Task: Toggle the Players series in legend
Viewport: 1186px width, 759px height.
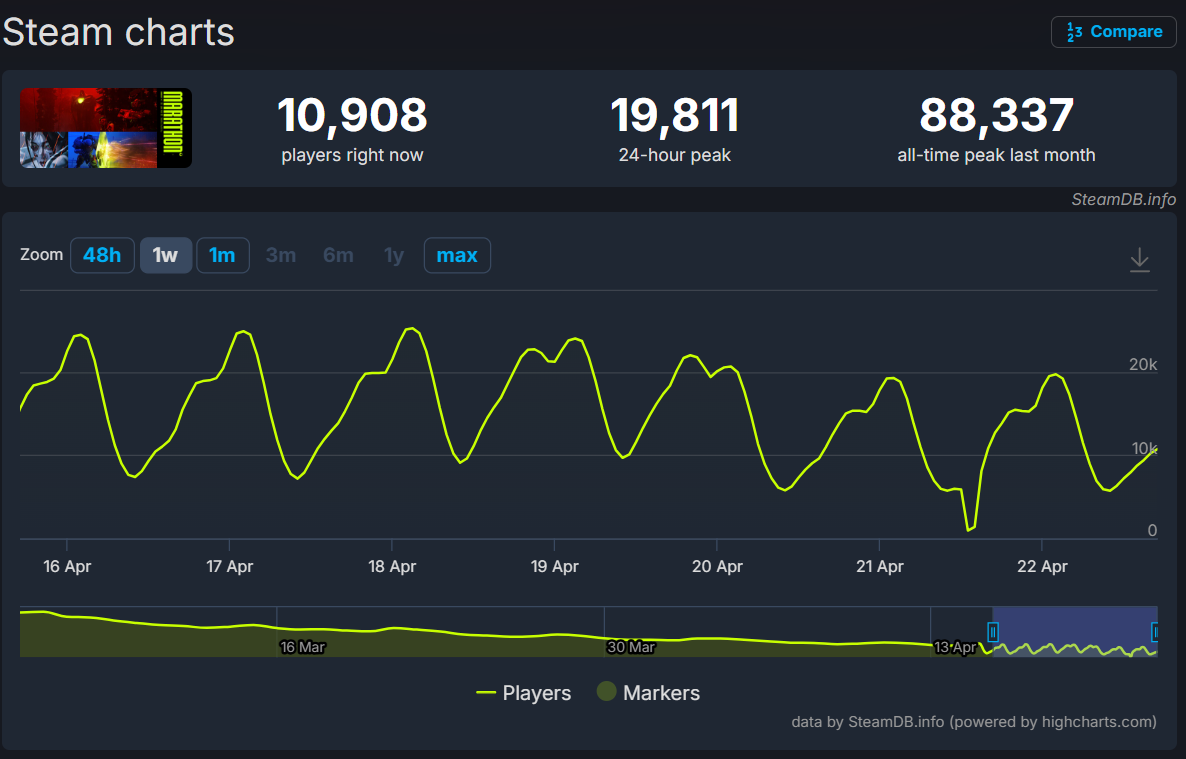Action: 523,692
